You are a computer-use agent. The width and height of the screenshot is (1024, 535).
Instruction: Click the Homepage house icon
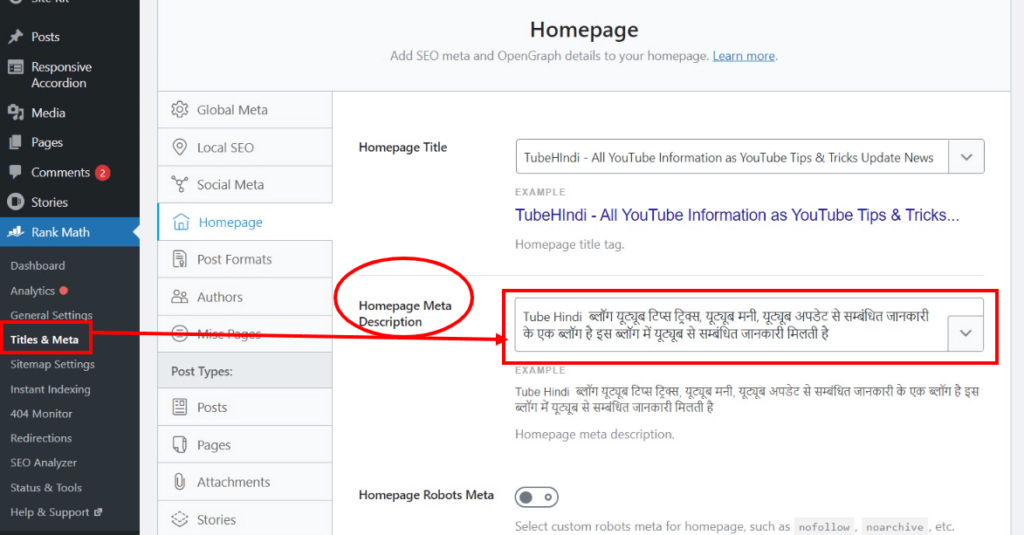click(181, 222)
